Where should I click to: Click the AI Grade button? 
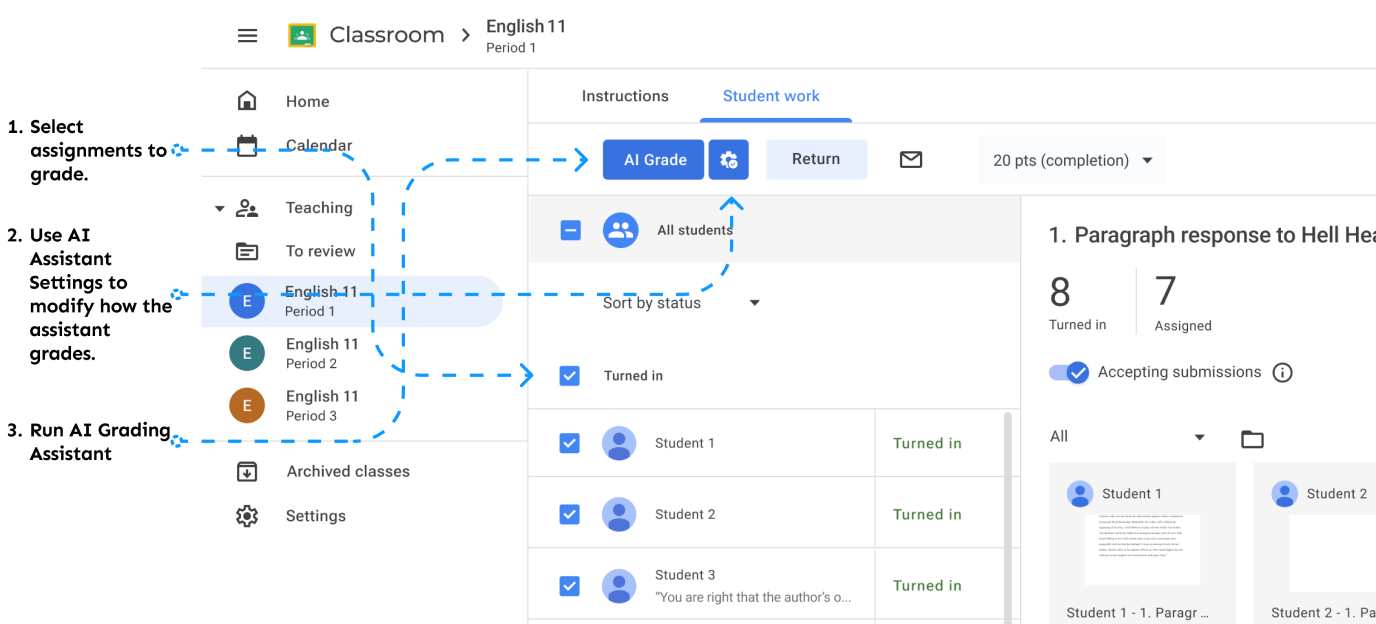(x=655, y=160)
